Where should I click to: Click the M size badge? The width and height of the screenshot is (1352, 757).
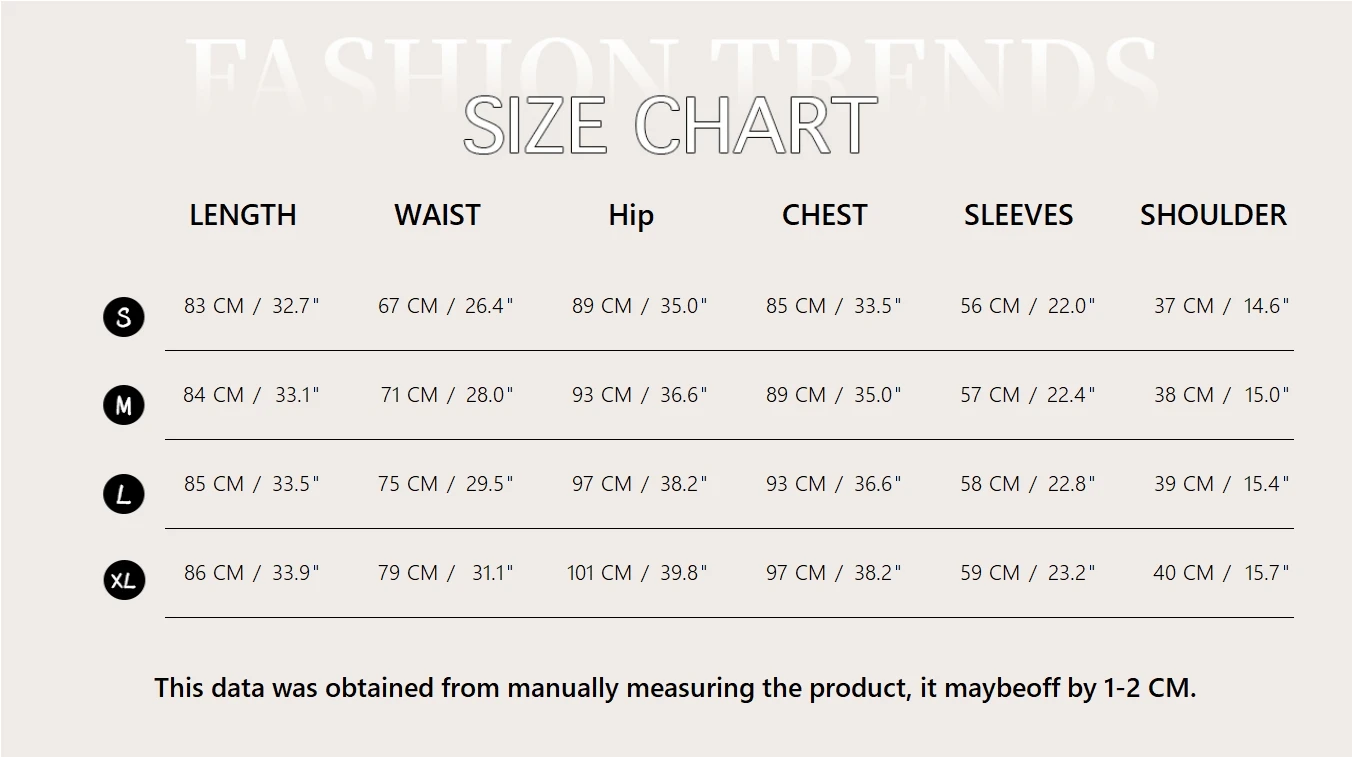(x=124, y=405)
